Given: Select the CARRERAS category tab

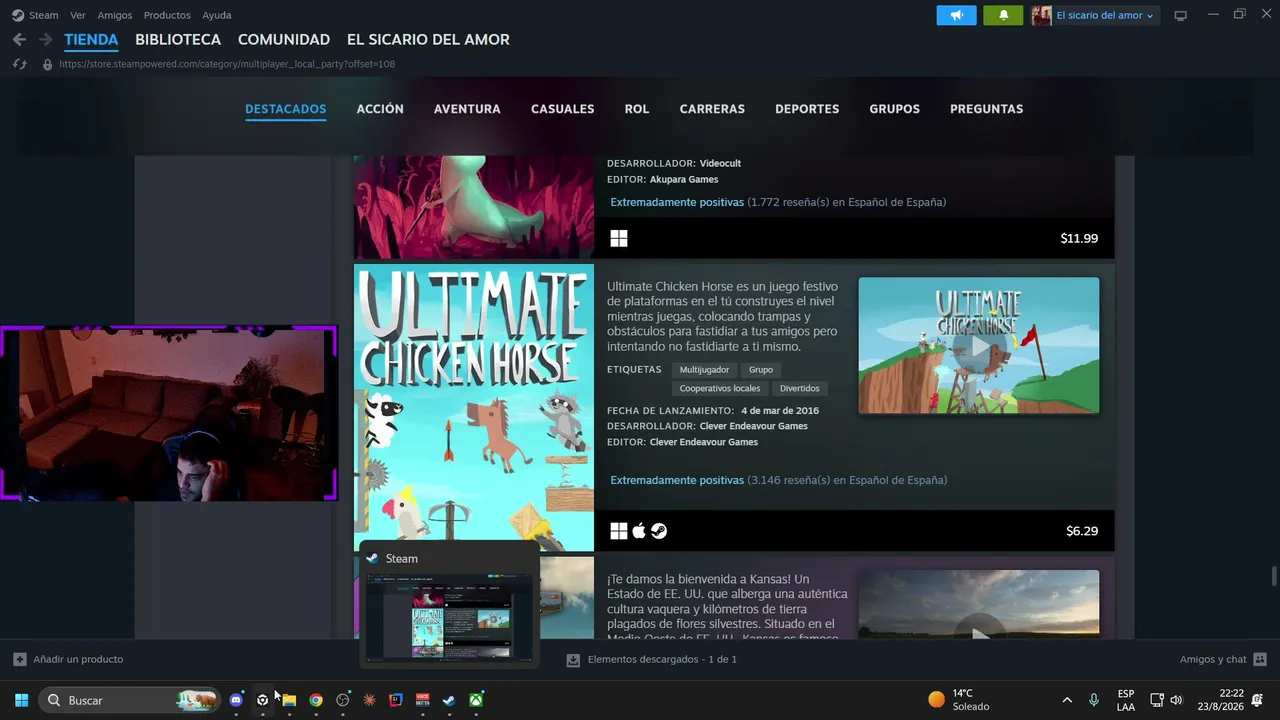Looking at the screenshot, I should 712,109.
